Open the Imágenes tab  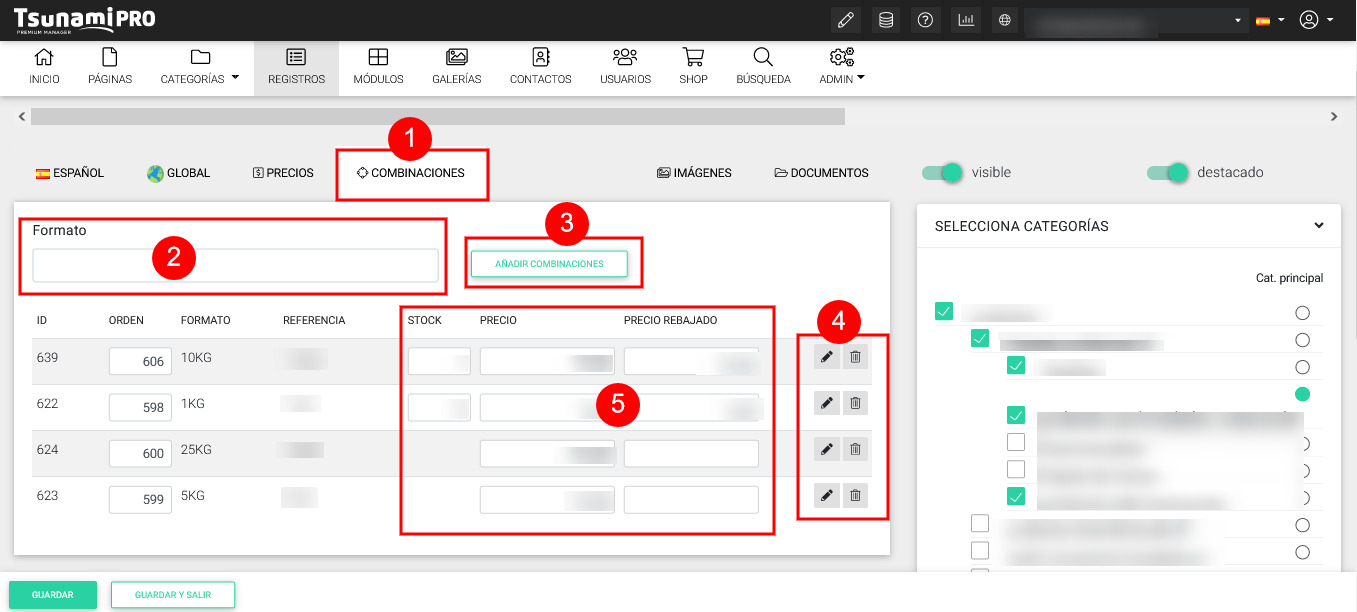694,173
